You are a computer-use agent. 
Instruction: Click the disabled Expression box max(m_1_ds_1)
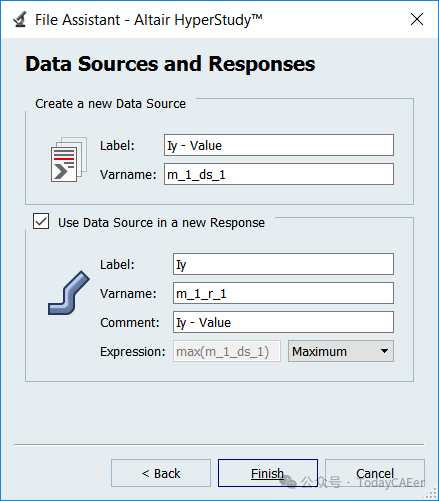(227, 351)
